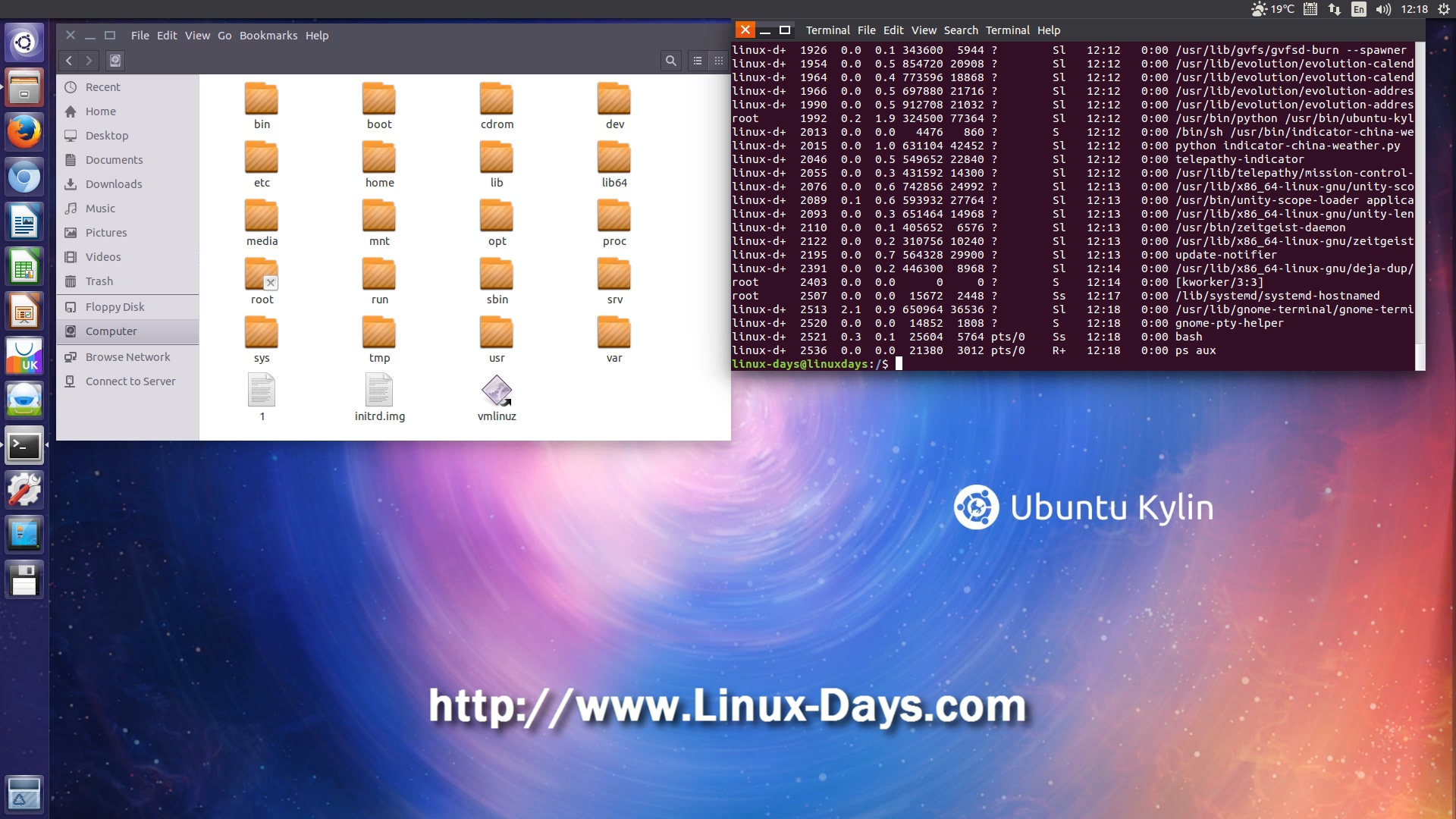
Task: Open the network indicator in top panel
Action: (1335, 9)
